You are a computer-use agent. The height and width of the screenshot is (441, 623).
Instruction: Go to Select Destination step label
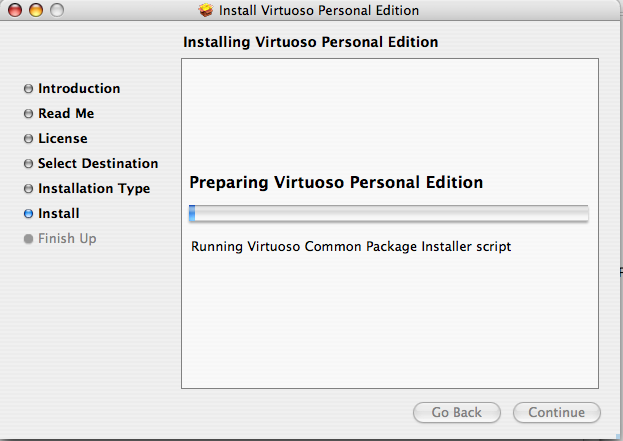pos(98,163)
